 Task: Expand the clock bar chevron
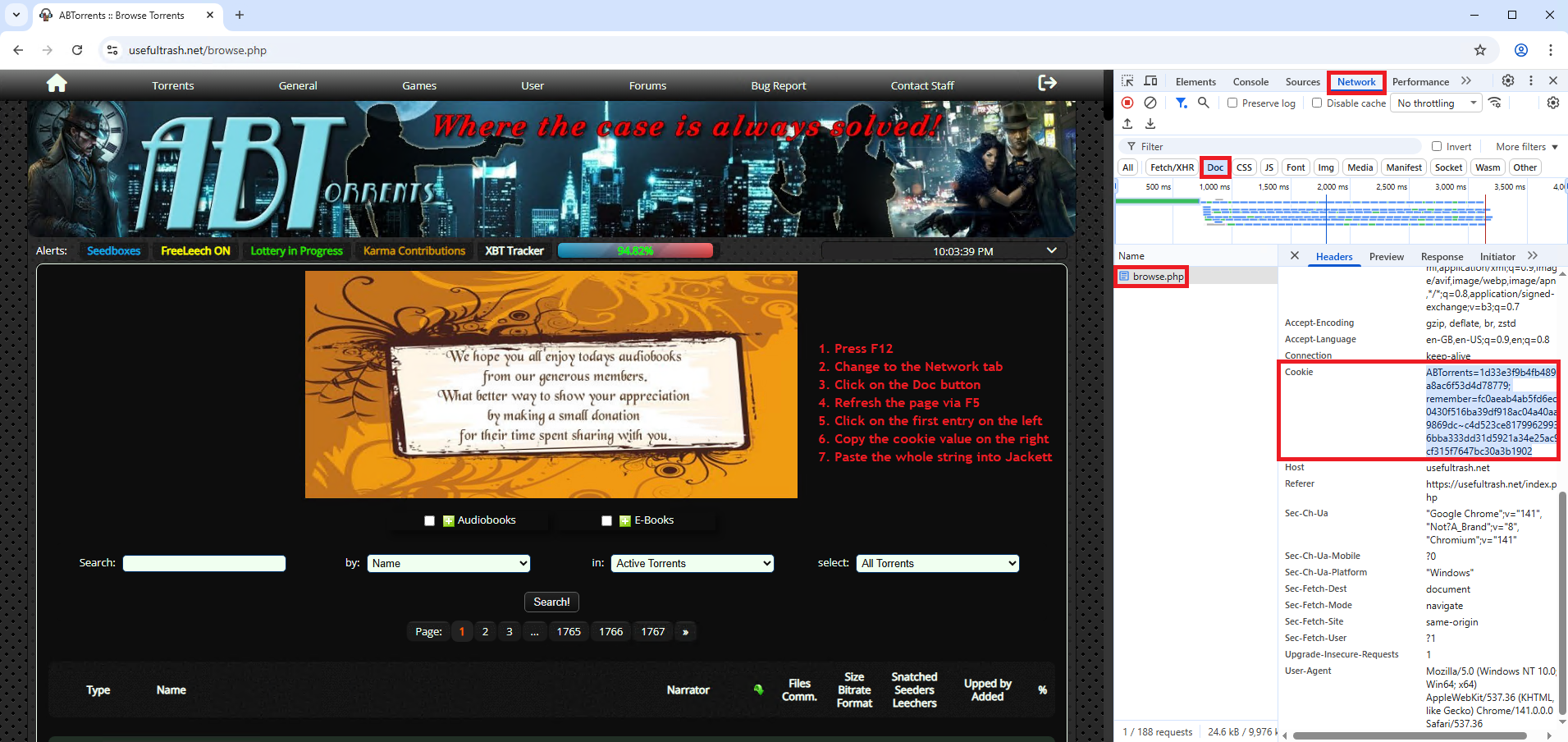[1052, 250]
